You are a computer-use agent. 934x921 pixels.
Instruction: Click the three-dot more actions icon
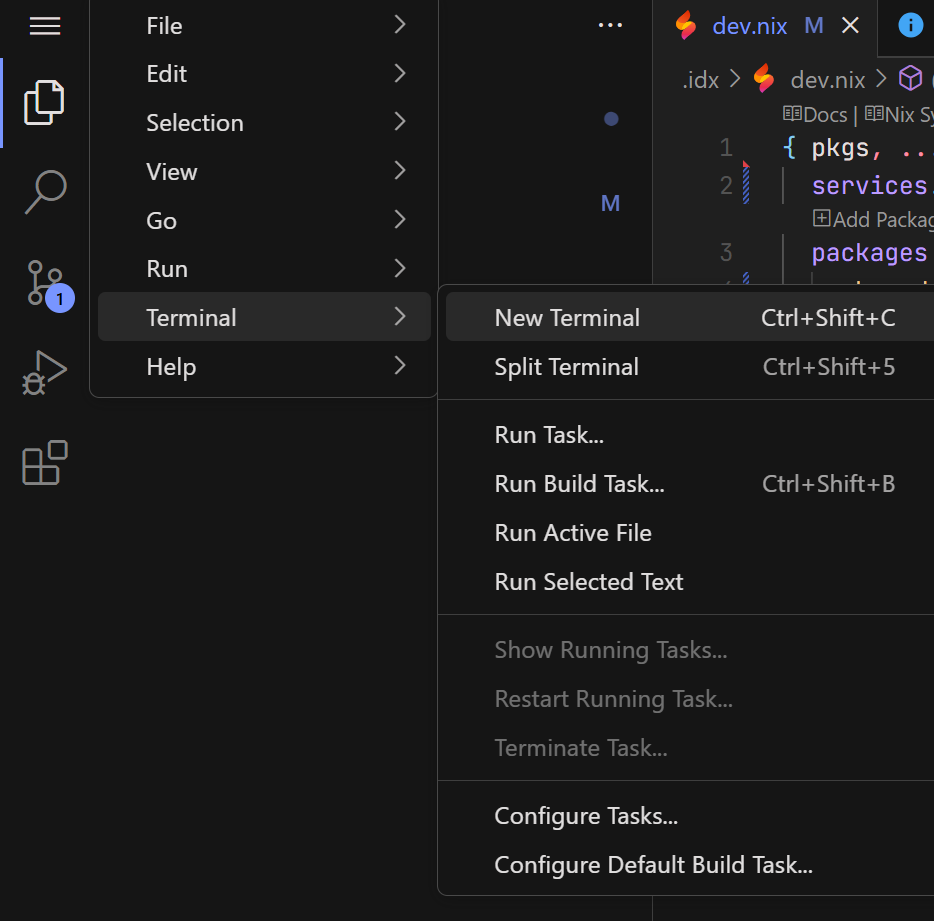coord(610,25)
